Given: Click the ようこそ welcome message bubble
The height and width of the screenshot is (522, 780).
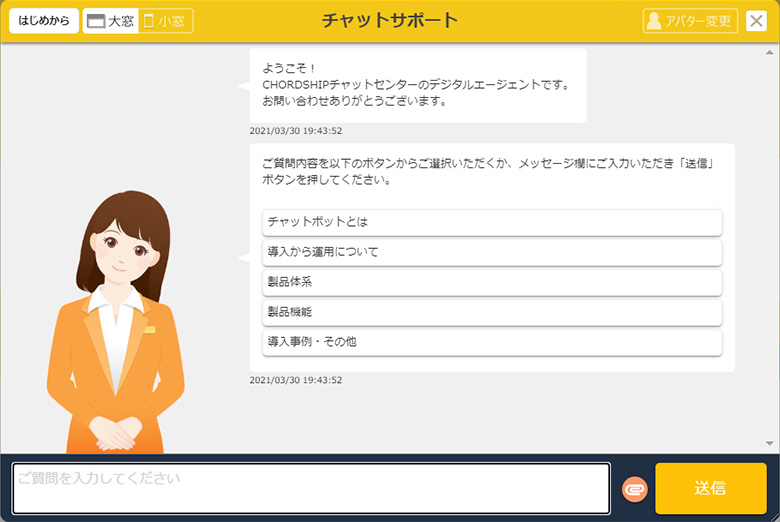Looking at the screenshot, I should click(417, 85).
